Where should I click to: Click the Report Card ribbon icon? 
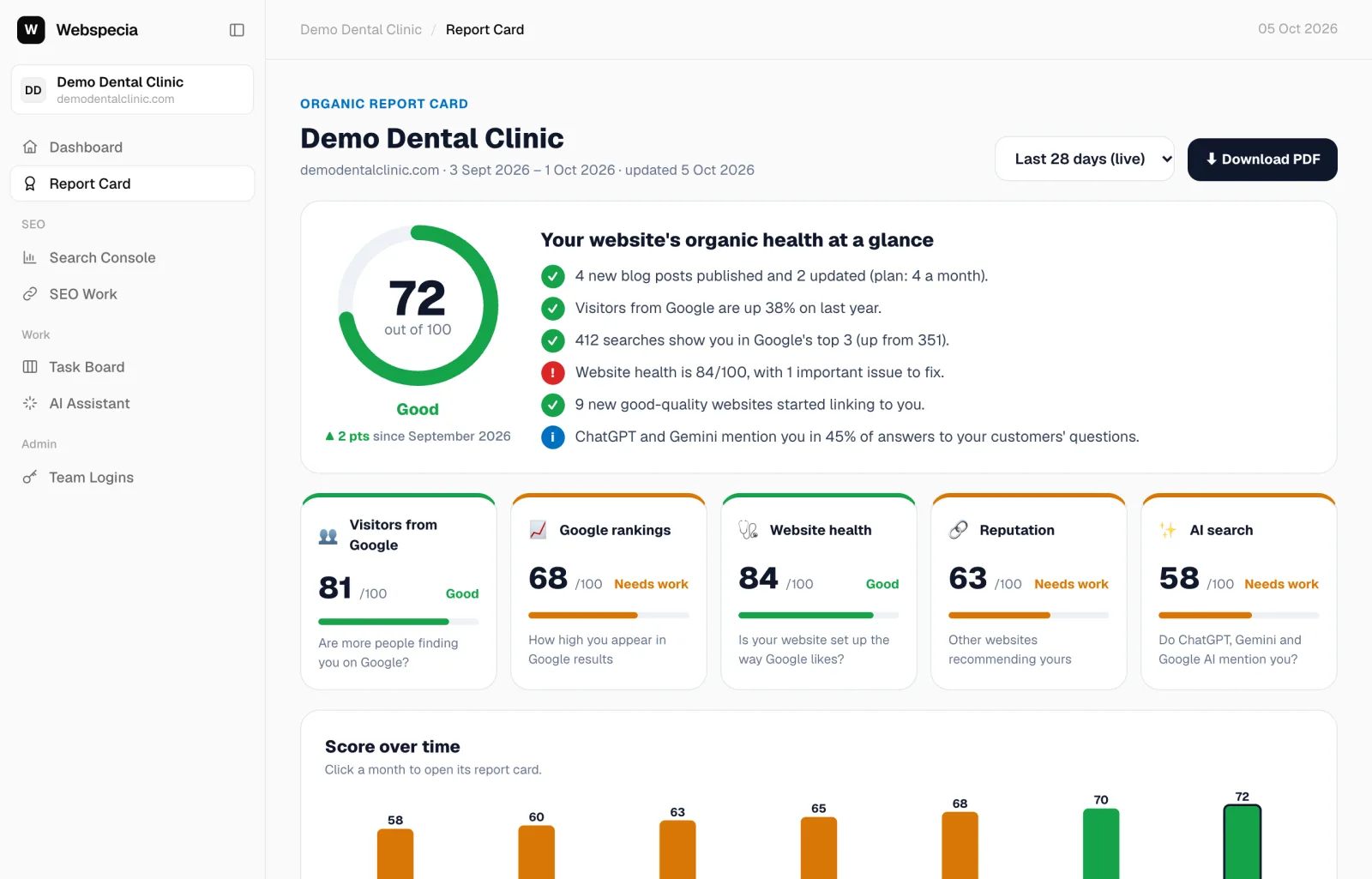30,184
